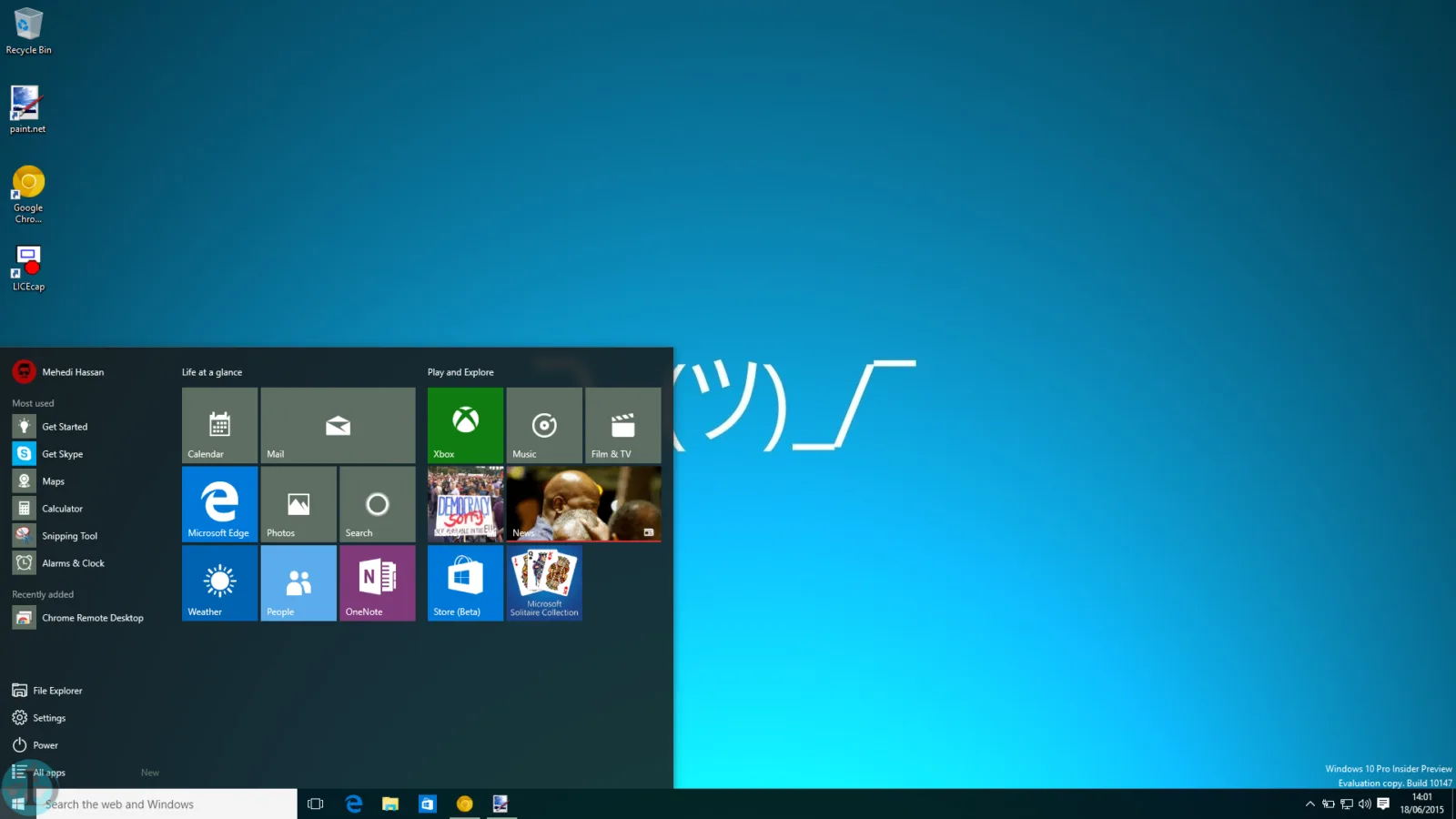
Task: Open the Action Center notifications icon
Action: click(x=1383, y=804)
